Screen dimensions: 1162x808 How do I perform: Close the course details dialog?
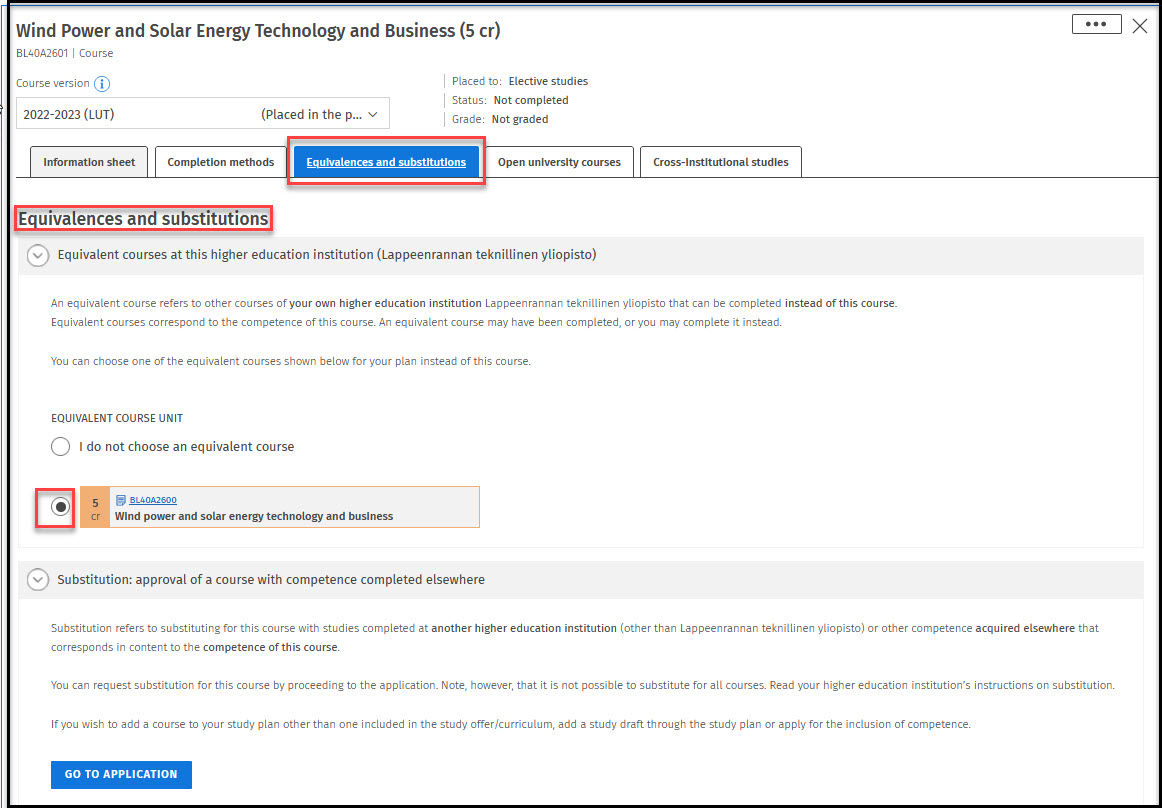point(1140,26)
